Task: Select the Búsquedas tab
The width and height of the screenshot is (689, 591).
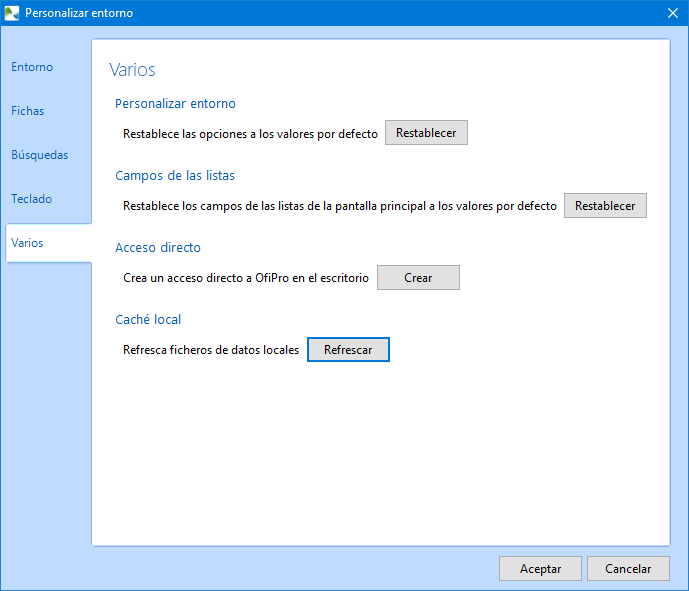Action: (40, 155)
